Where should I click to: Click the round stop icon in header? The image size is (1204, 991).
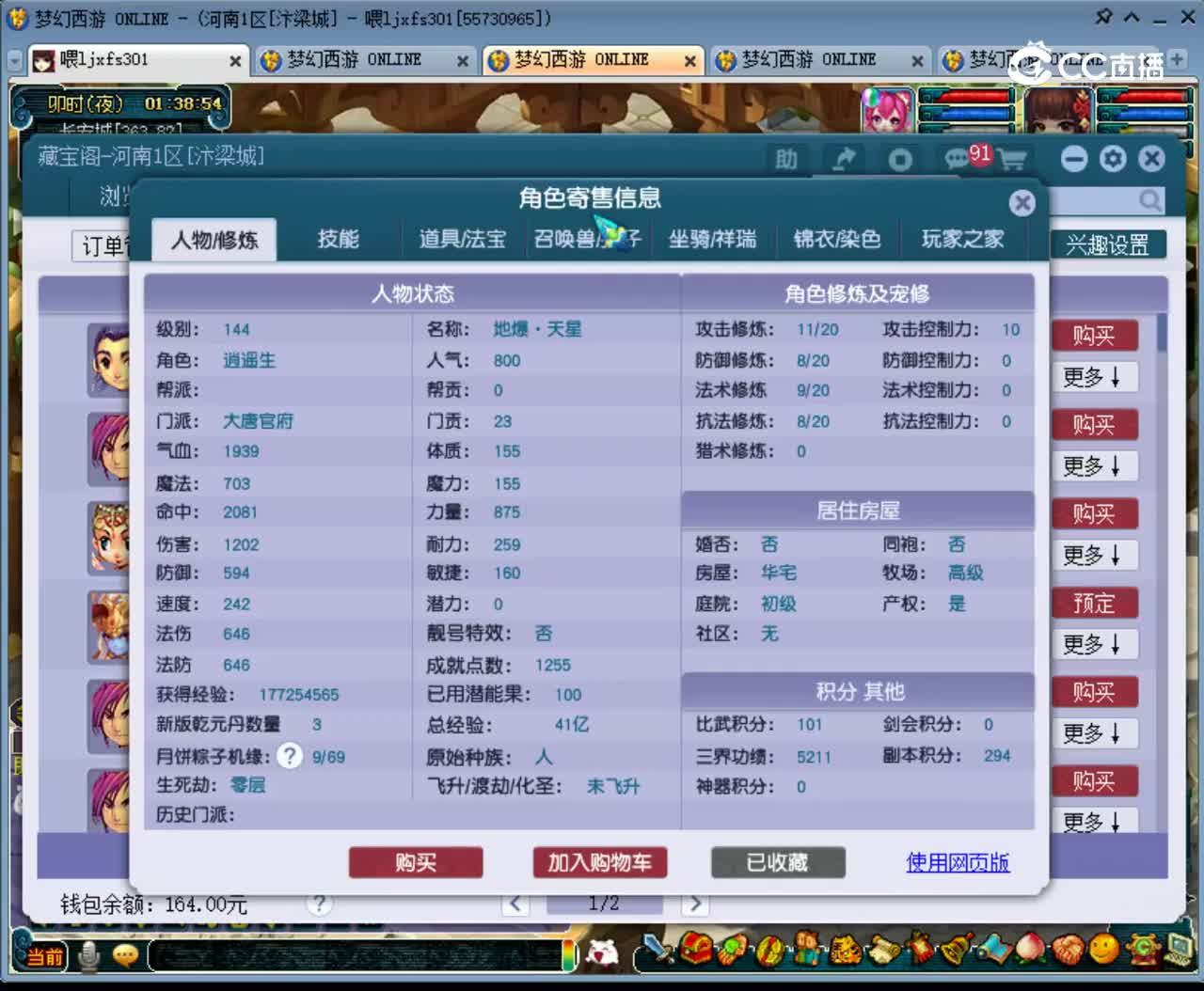900,159
